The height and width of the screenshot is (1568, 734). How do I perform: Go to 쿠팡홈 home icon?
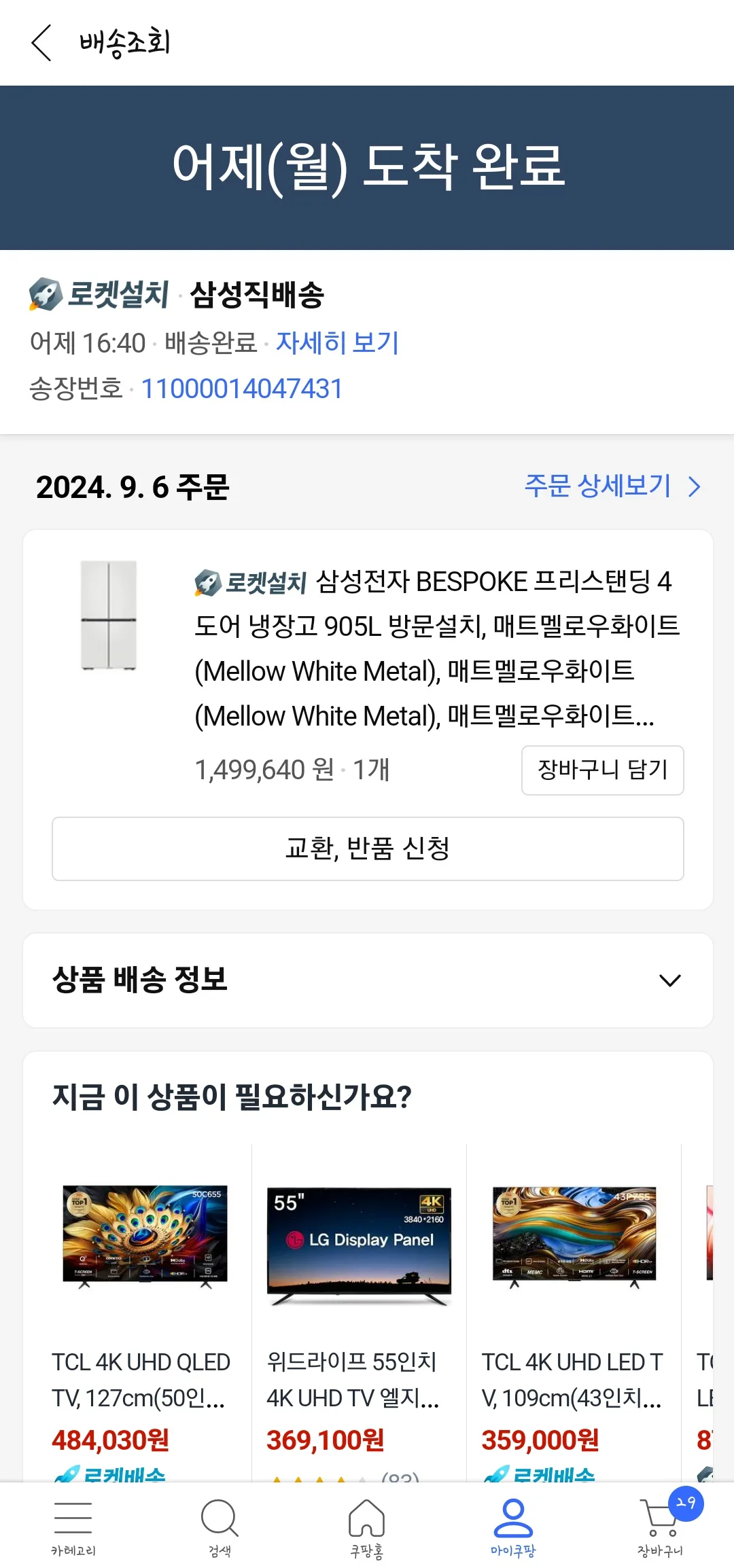366,1518
